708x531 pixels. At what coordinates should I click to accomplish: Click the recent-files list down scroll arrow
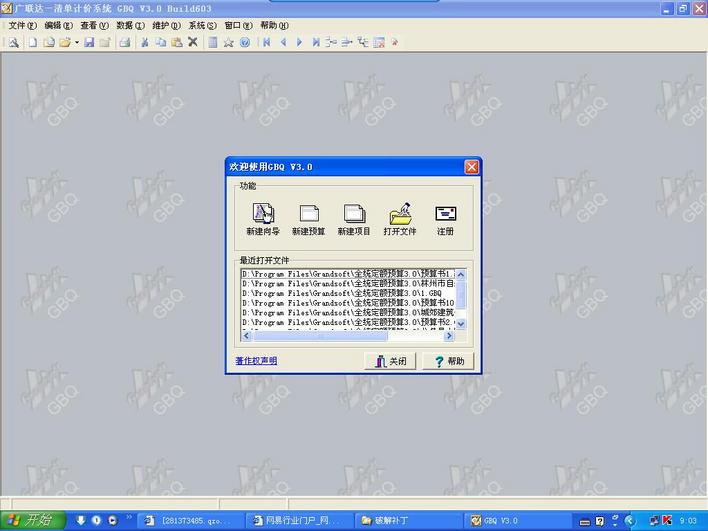(x=461, y=324)
